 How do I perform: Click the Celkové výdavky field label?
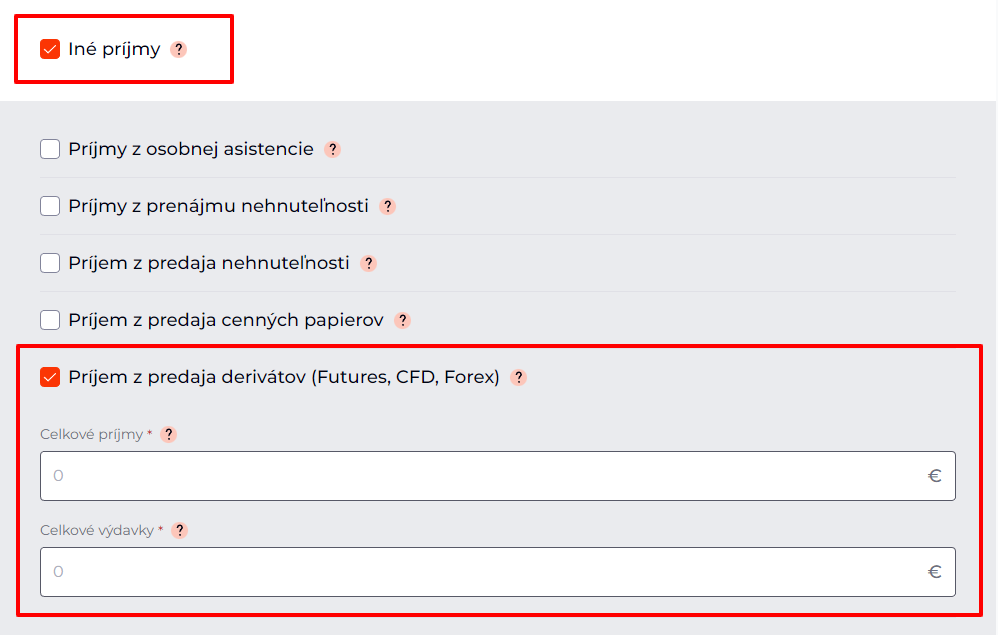tap(97, 530)
